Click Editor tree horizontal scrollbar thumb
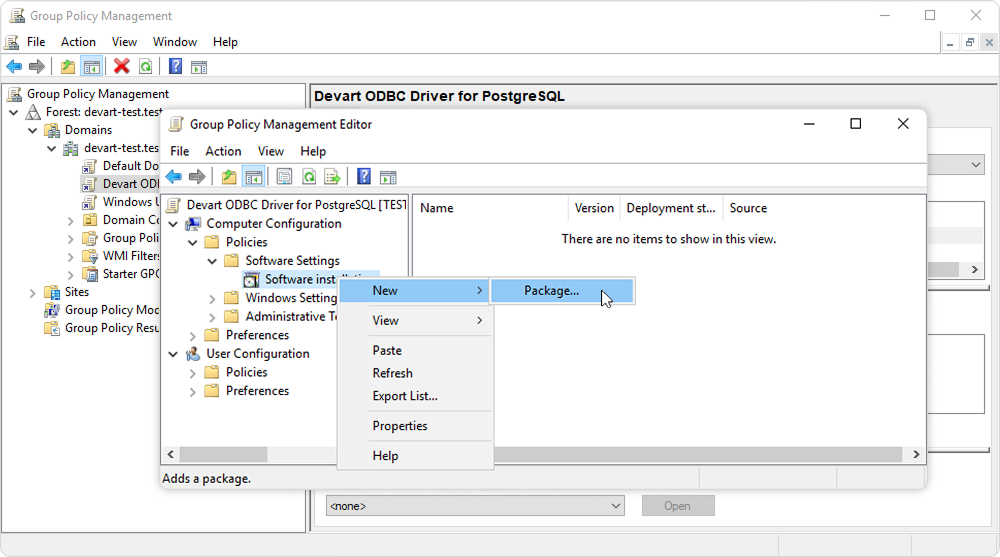Viewport: 1000px width, 557px height. 223,454
